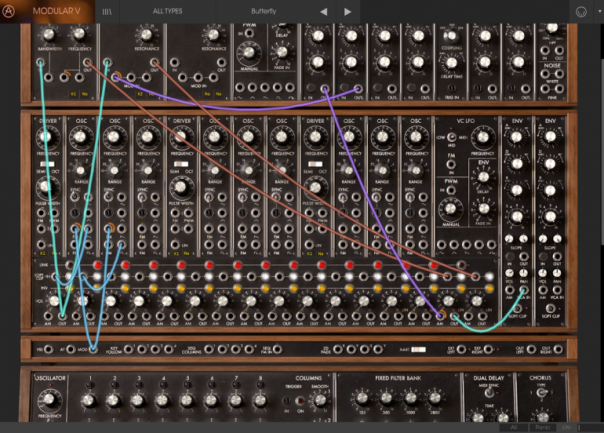This screenshot has height=433, width=604.
Task: Click the SEQ FM IN jack
Action: coord(277,349)
